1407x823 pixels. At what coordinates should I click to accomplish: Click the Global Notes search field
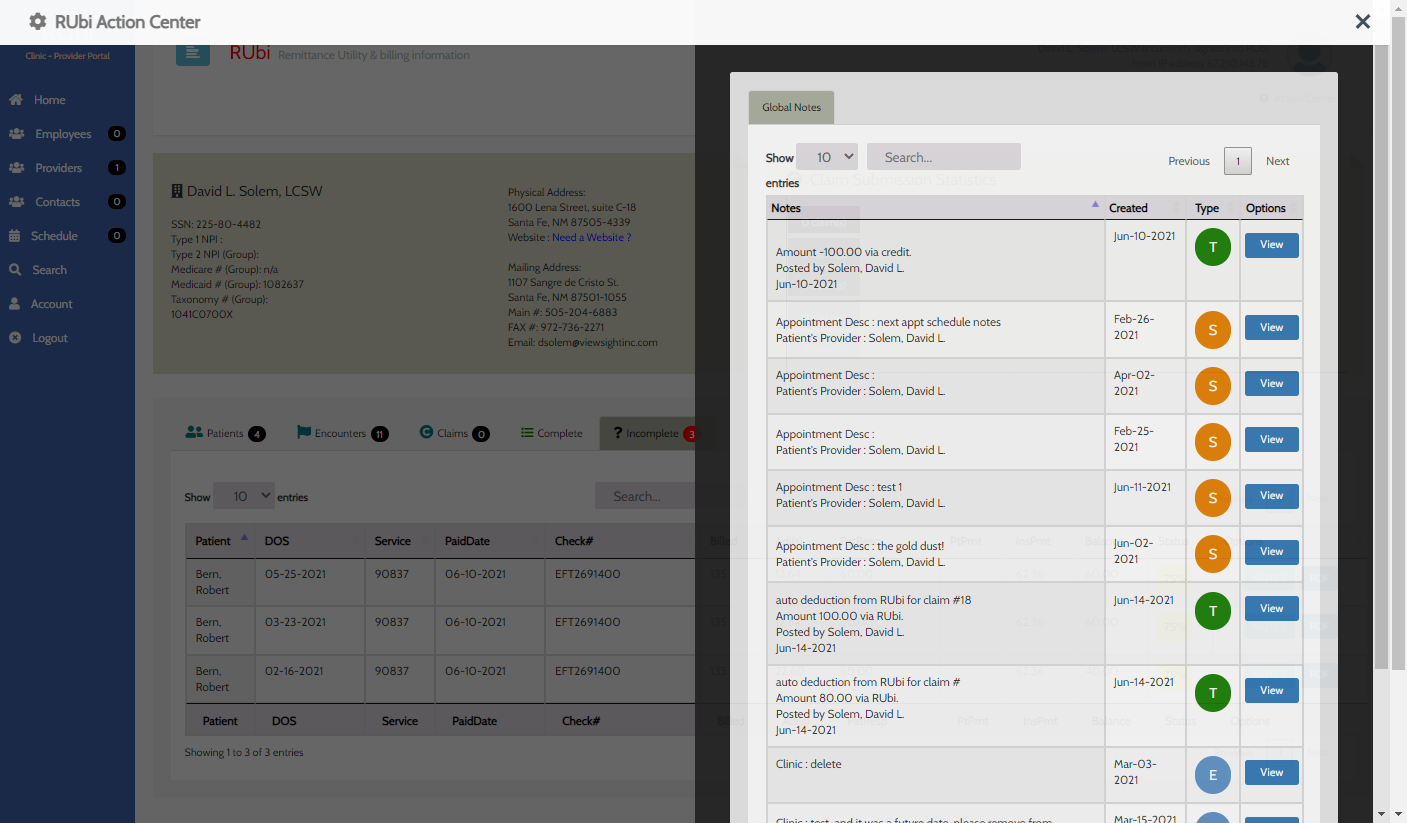pyautogui.click(x=943, y=157)
